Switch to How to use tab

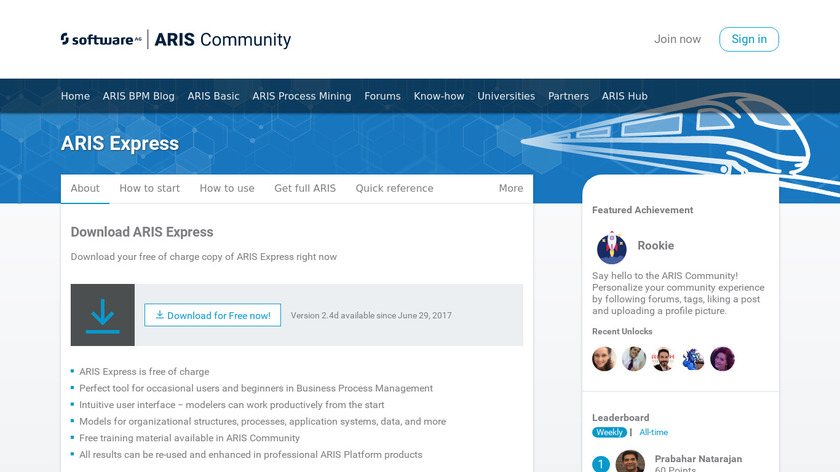pyautogui.click(x=227, y=189)
